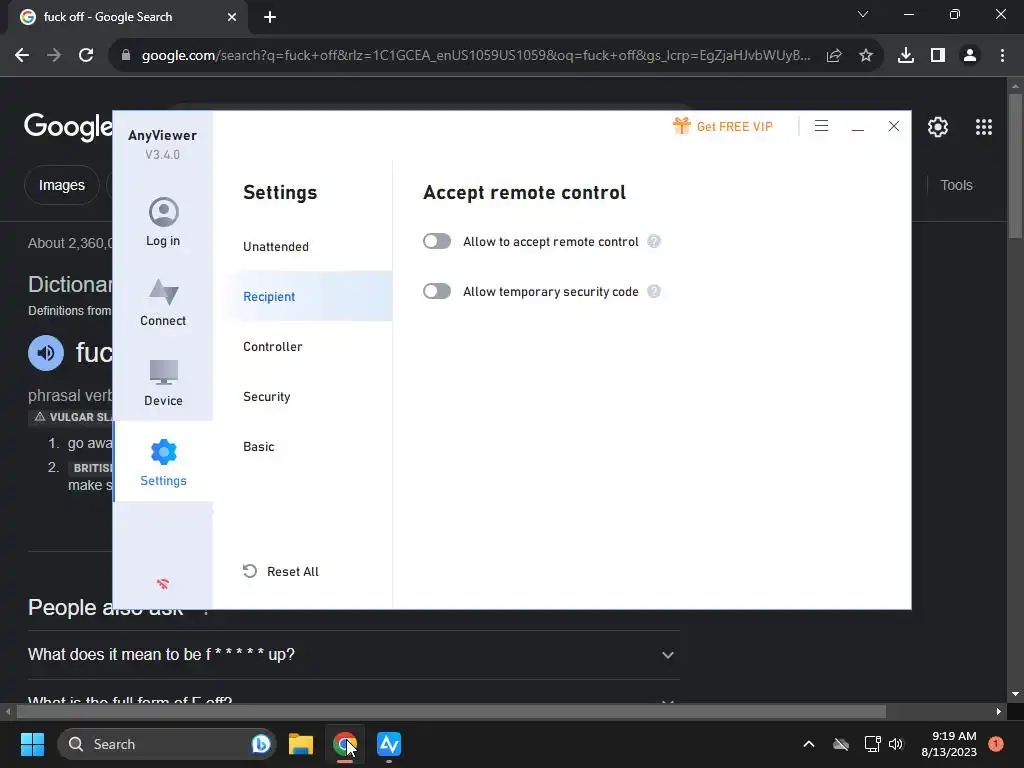This screenshot has height=768, width=1024.
Task: Click the Tools button on Google results
Action: 956,185
